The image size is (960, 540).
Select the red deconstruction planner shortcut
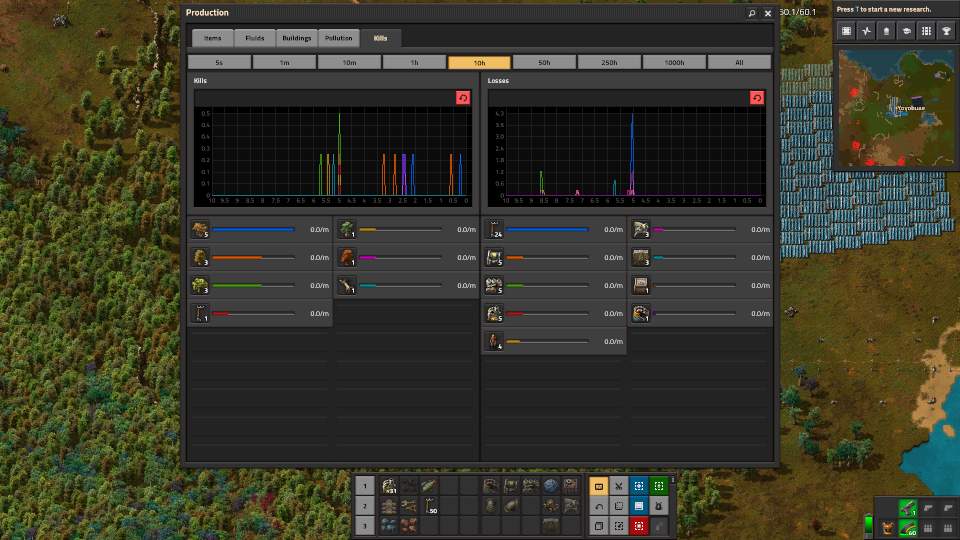point(639,526)
